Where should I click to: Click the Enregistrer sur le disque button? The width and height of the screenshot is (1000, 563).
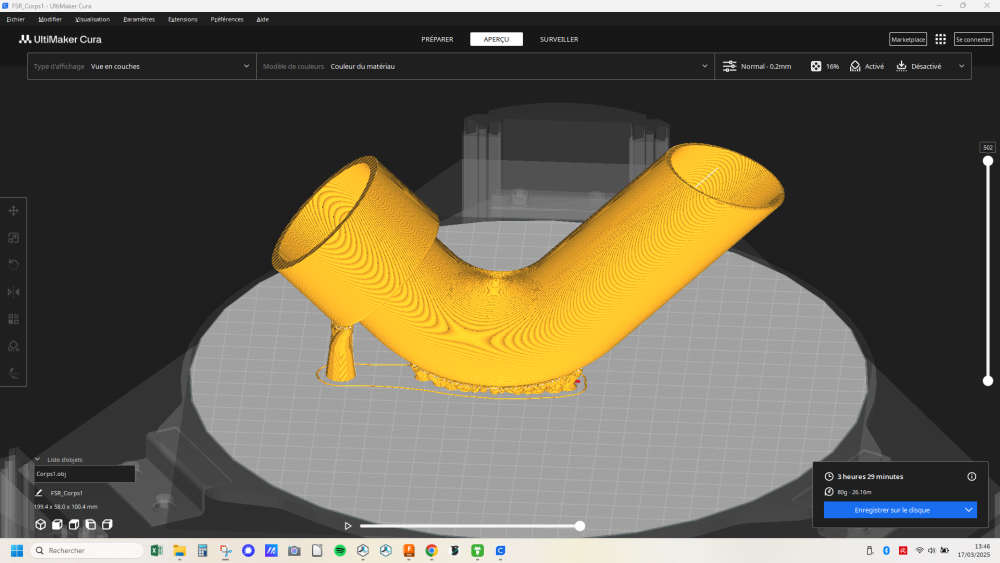(x=892, y=510)
